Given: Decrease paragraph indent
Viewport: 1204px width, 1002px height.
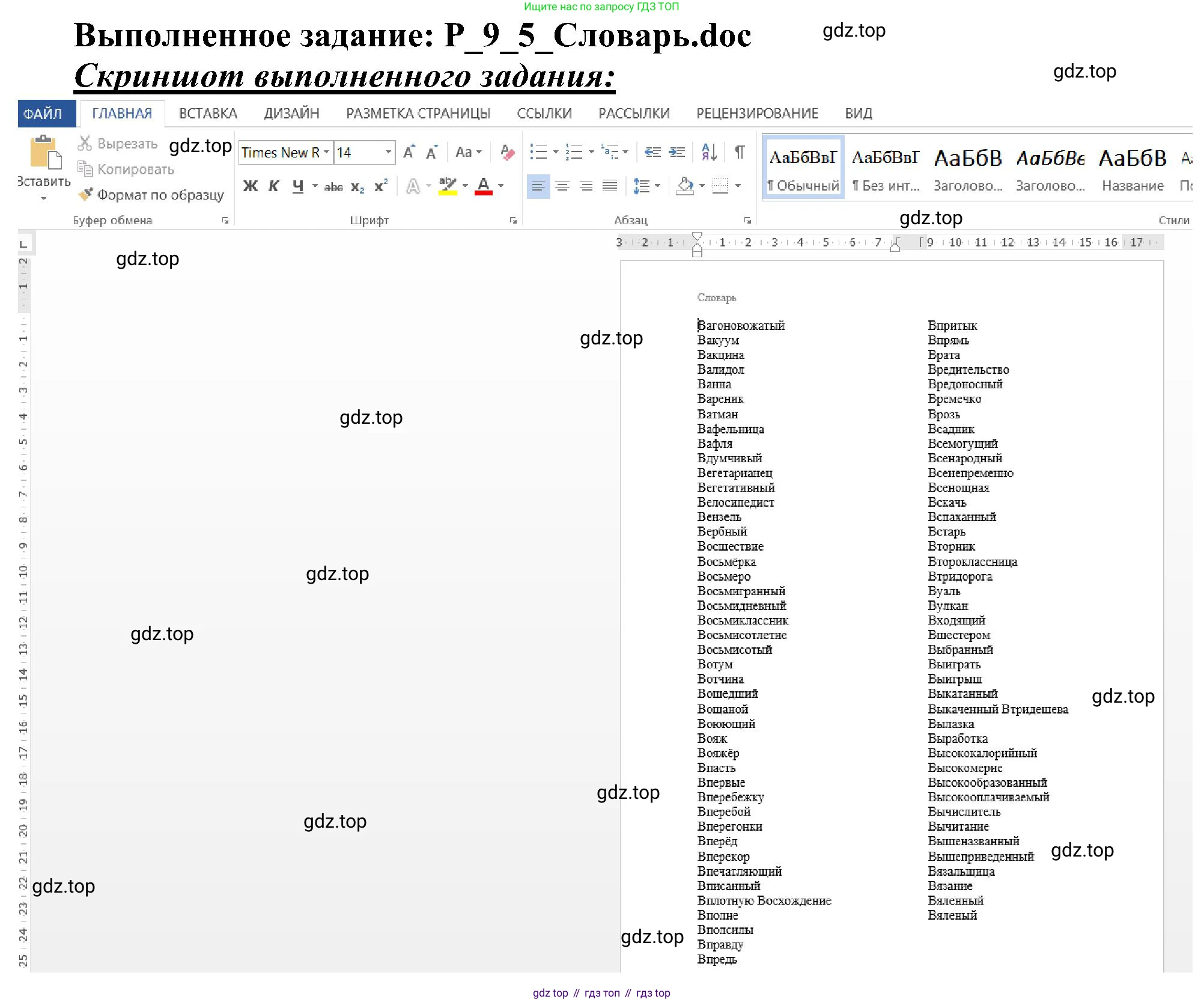Looking at the screenshot, I should (652, 152).
